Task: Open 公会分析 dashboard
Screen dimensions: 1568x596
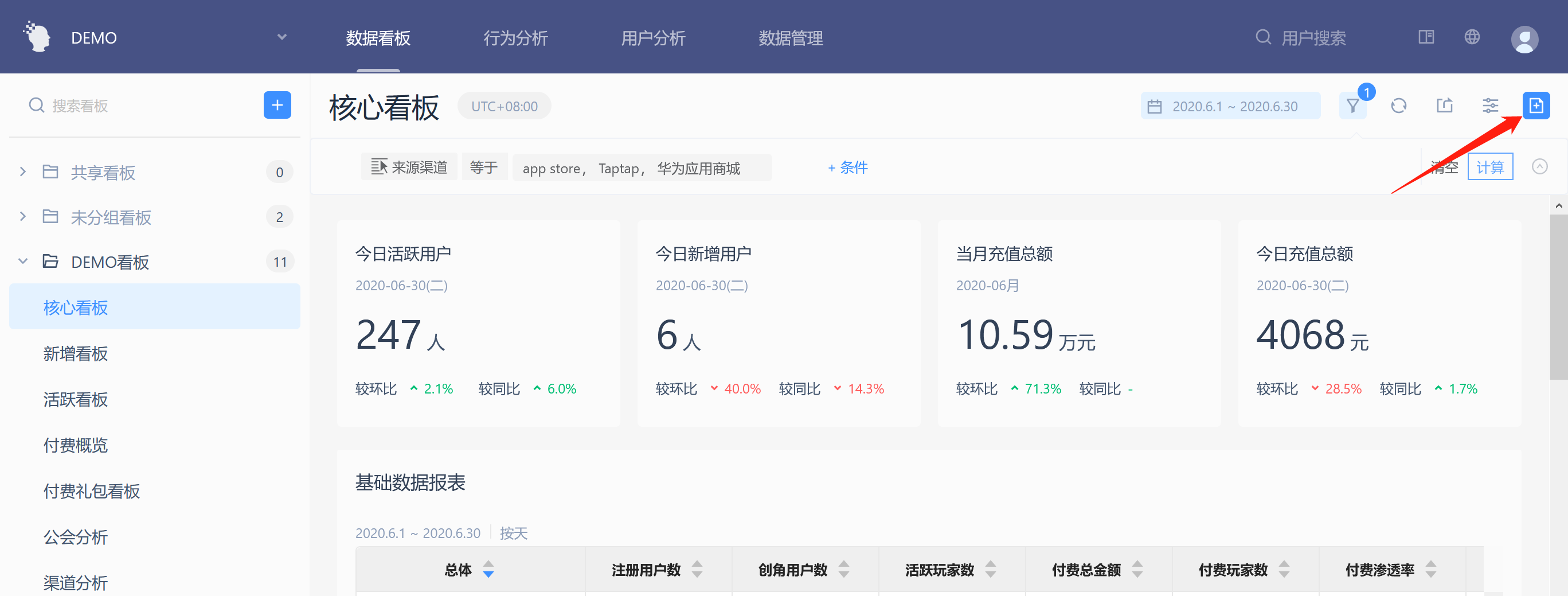Action: (x=76, y=537)
